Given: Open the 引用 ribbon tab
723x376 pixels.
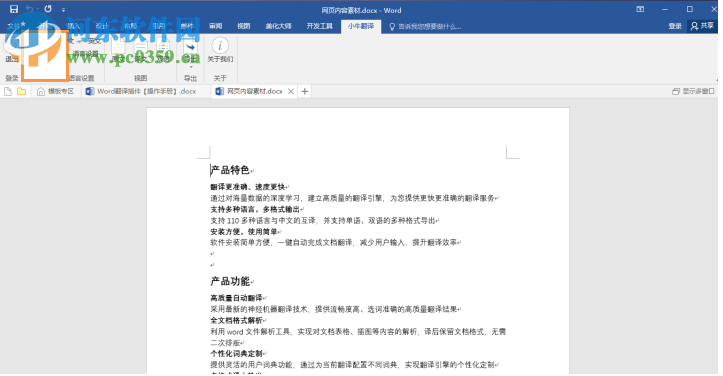Looking at the screenshot, I should (159, 26).
